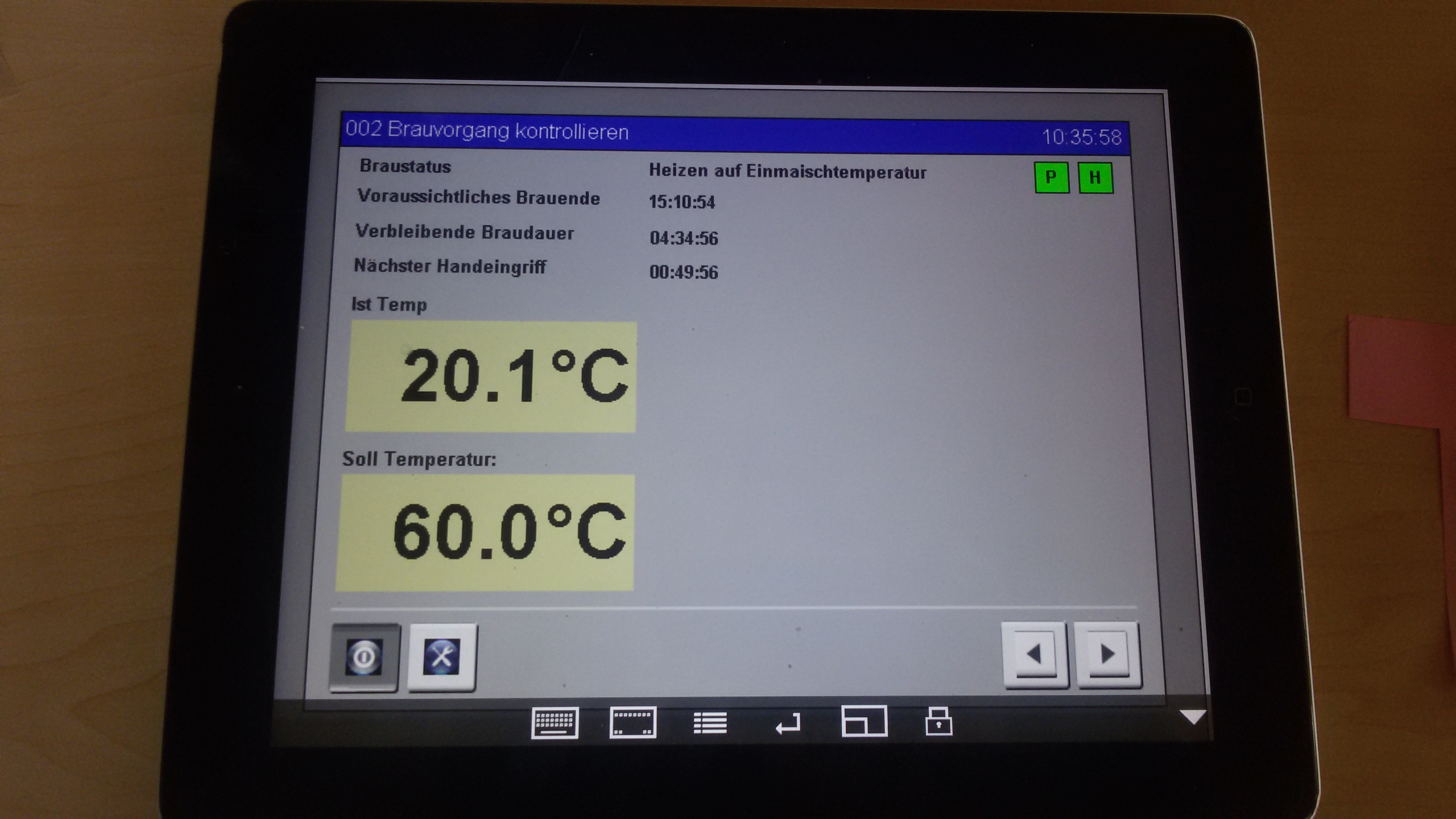The width and height of the screenshot is (1456, 819).
Task: Tap Voraussichtliches Brauende time 15:10:54
Action: (x=682, y=202)
